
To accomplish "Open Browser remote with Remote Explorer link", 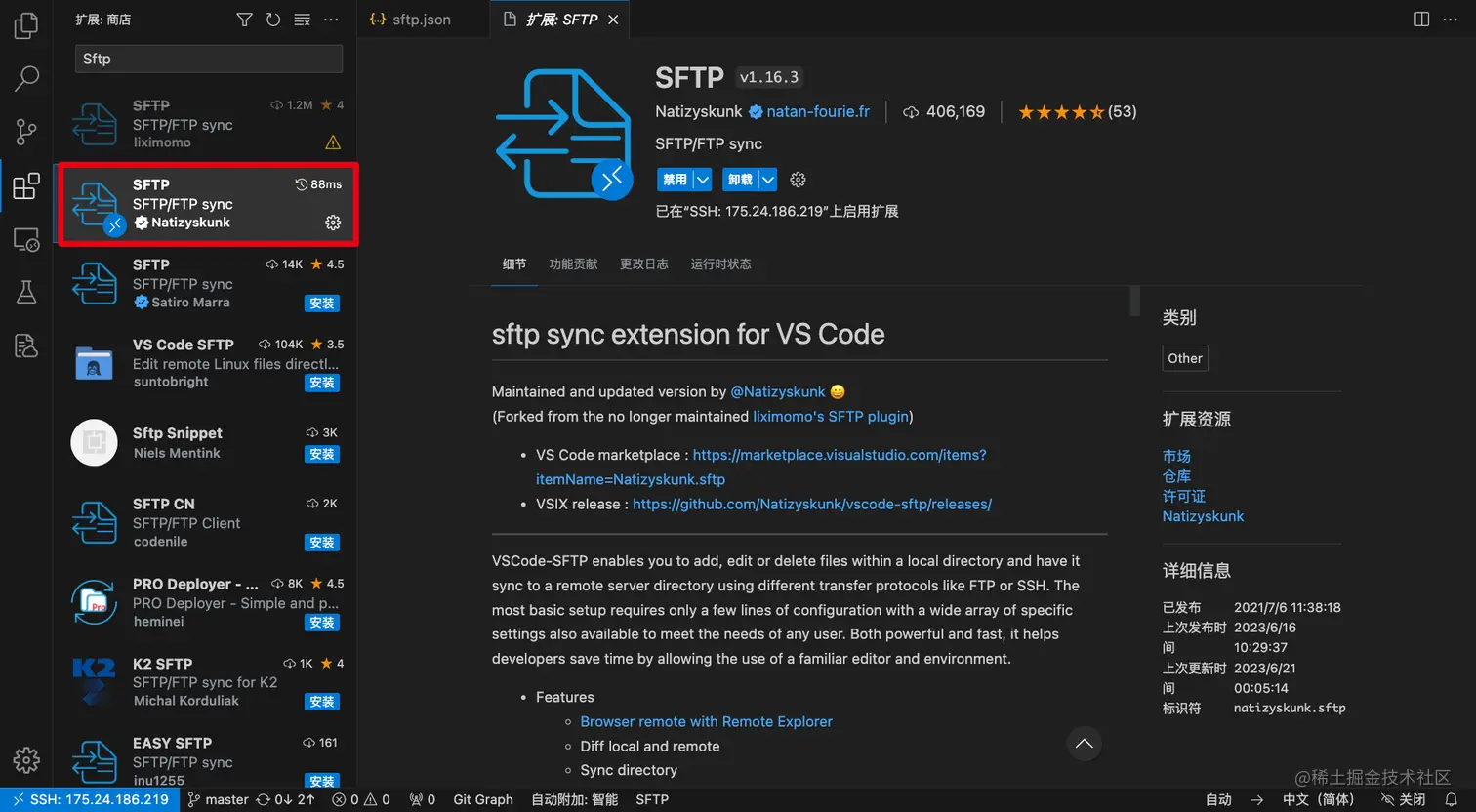I will (707, 722).
